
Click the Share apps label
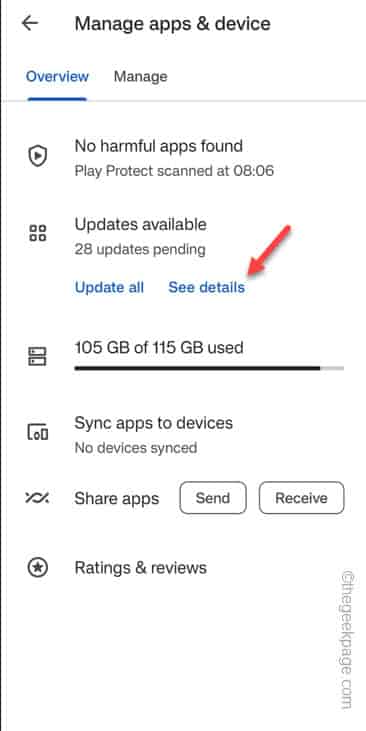(117, 498)
